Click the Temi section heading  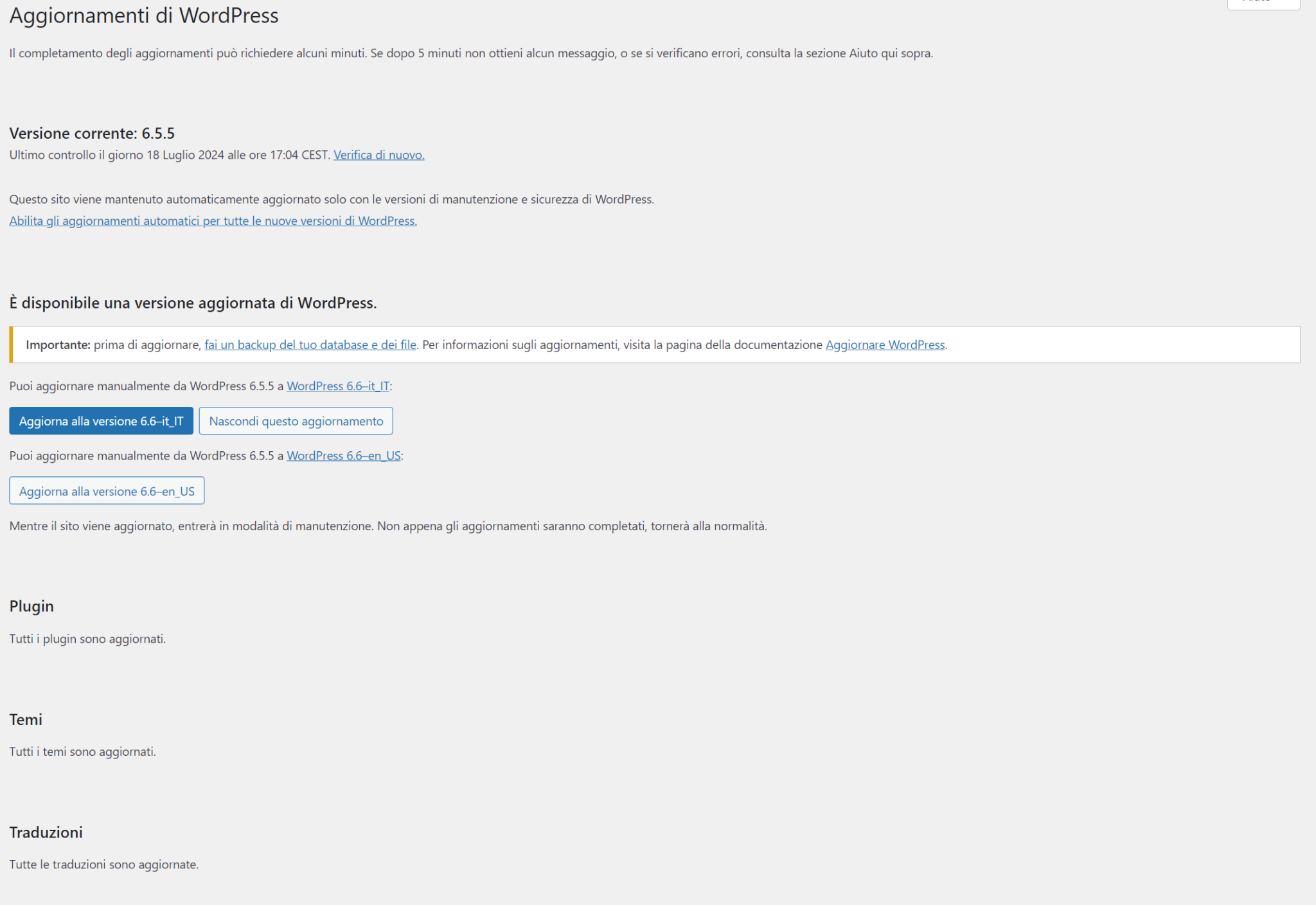26,719
